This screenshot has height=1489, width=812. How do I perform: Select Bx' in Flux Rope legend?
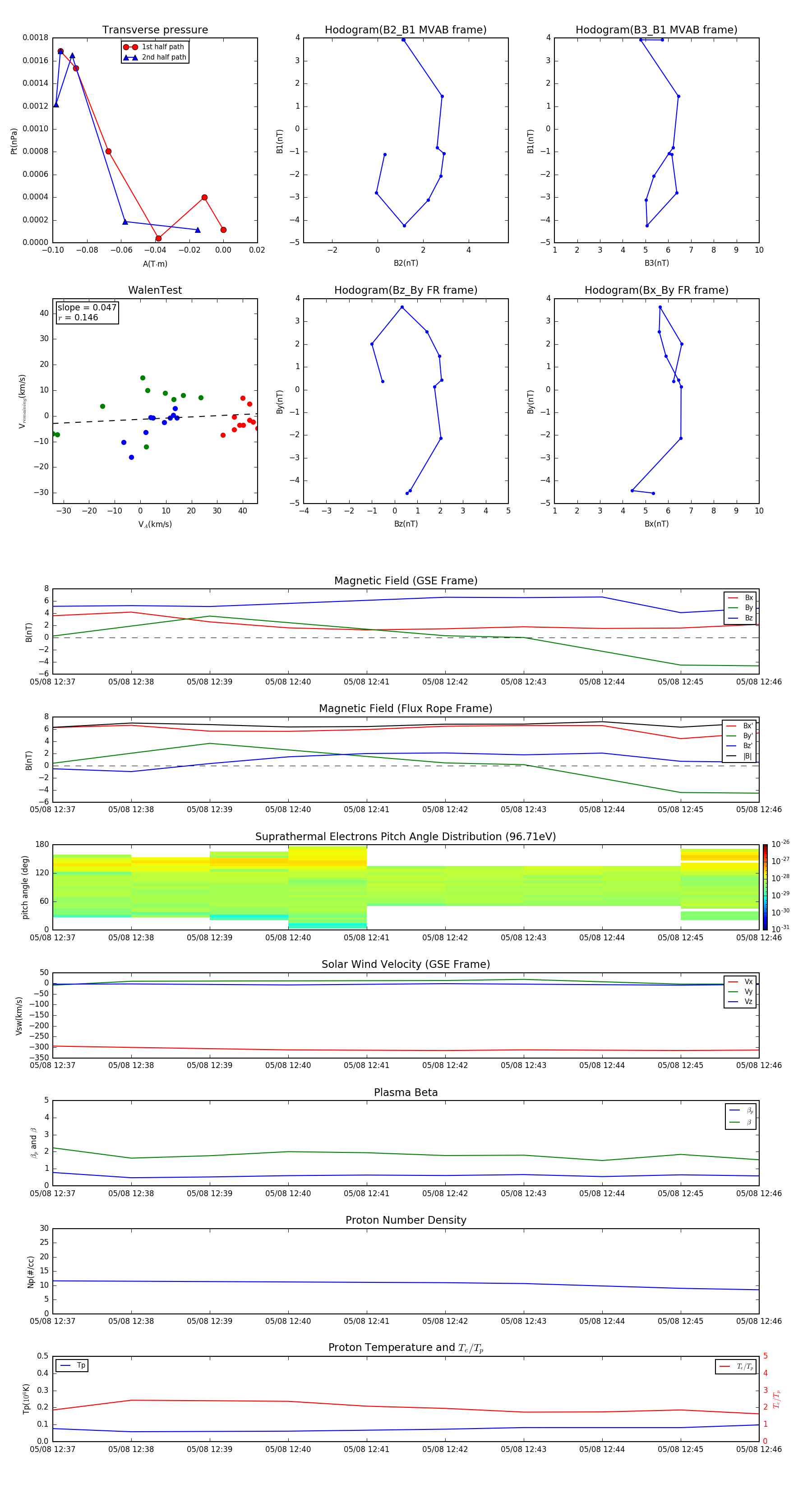coord(740,726)
